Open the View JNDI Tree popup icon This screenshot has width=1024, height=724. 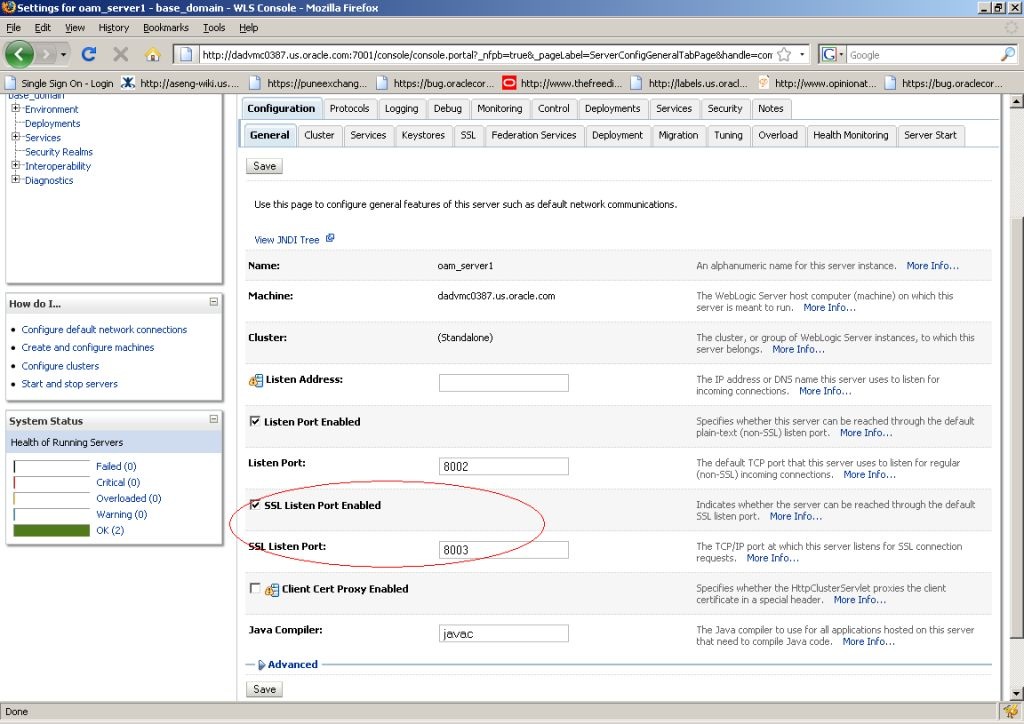pyautogui.click(x=330, y=238)
